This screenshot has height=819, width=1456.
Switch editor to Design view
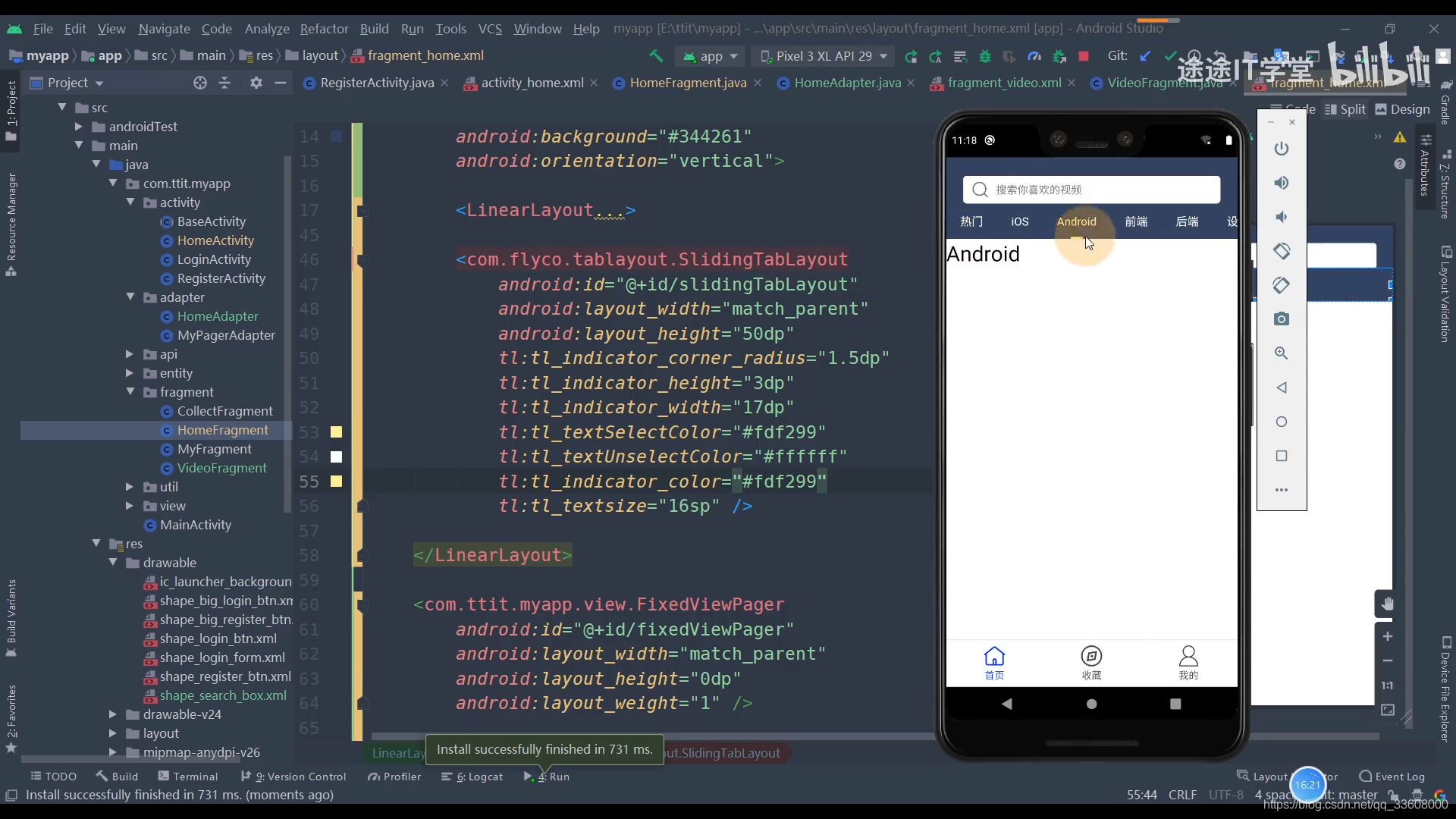tap(1402, 109)
